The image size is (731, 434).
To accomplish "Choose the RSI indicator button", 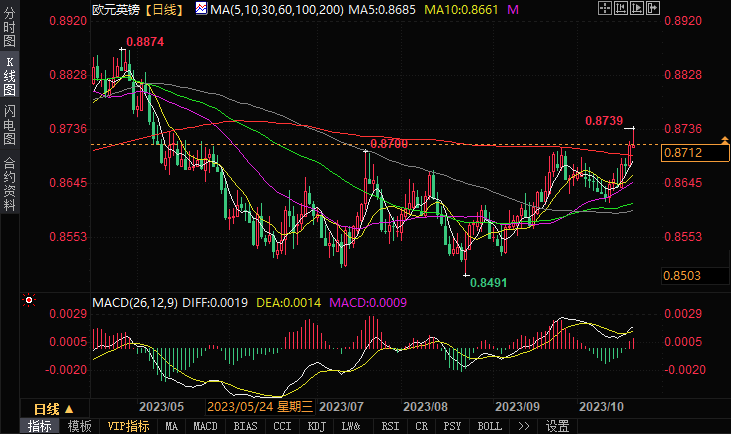I will click(390, 426).
